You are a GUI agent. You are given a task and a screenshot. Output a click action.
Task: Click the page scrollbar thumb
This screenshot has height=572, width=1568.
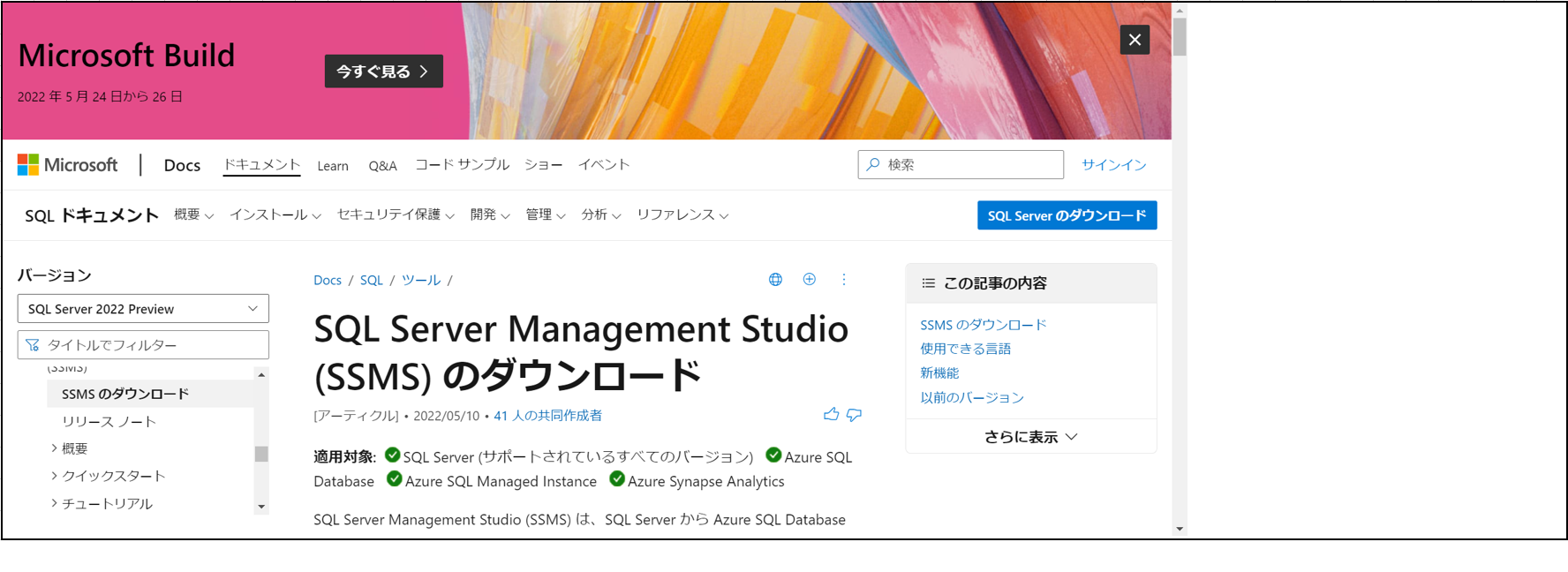1180,36
